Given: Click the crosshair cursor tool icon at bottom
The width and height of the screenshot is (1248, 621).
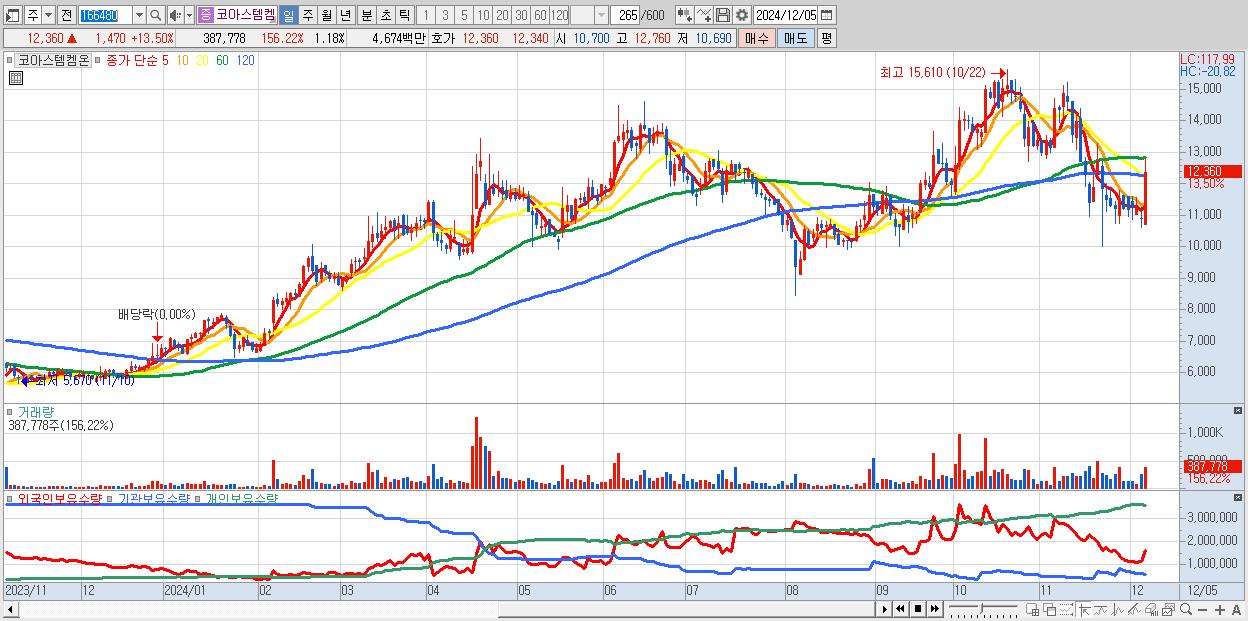Looking at the screenshot, I should [x=1084, y=609].
